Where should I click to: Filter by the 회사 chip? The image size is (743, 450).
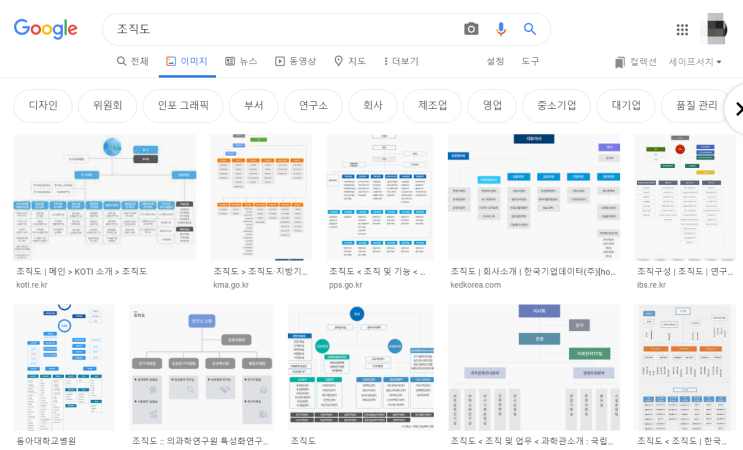coord(373,105)
